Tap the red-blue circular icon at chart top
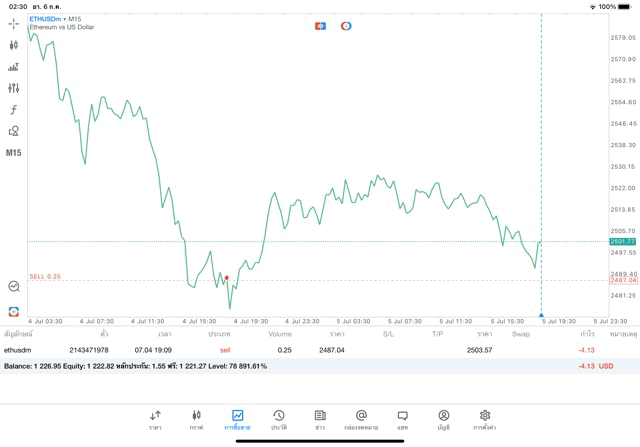Image resolution: width=640 pixels, height=447 pixels. [x=346, y=25]
